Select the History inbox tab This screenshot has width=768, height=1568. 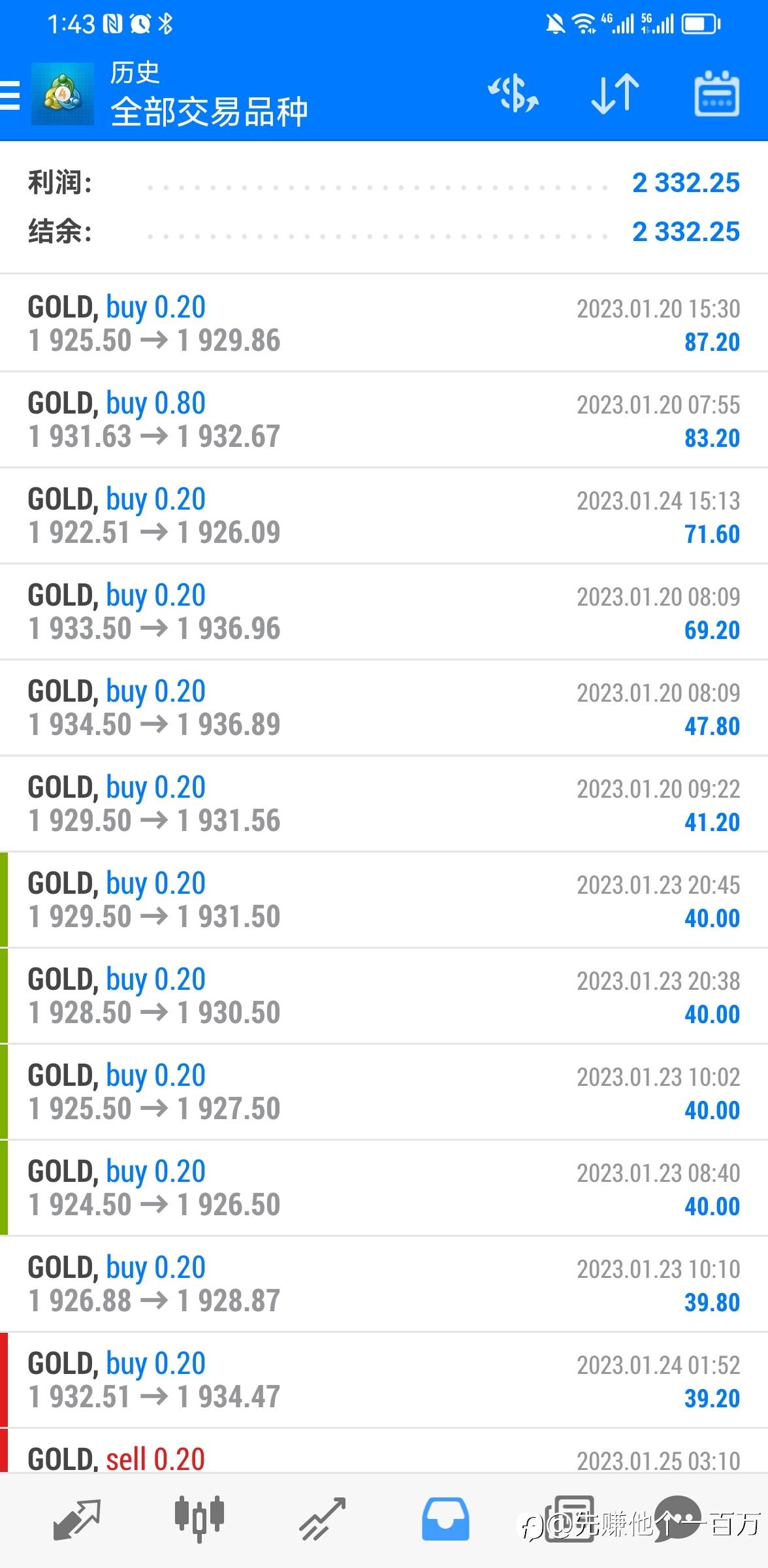[445, 1520]
